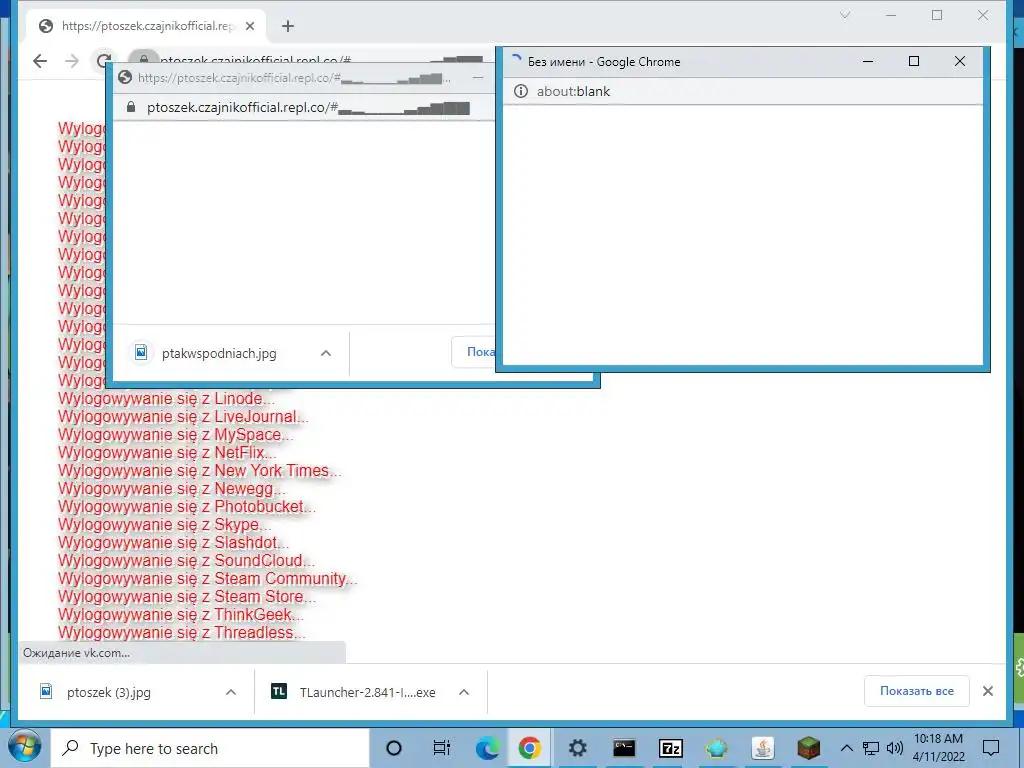Image resolution: width=1024 pixels, height=768 pixels.
Task: Click the forward arrow in main Chrome window
Action: pos(72,61)
